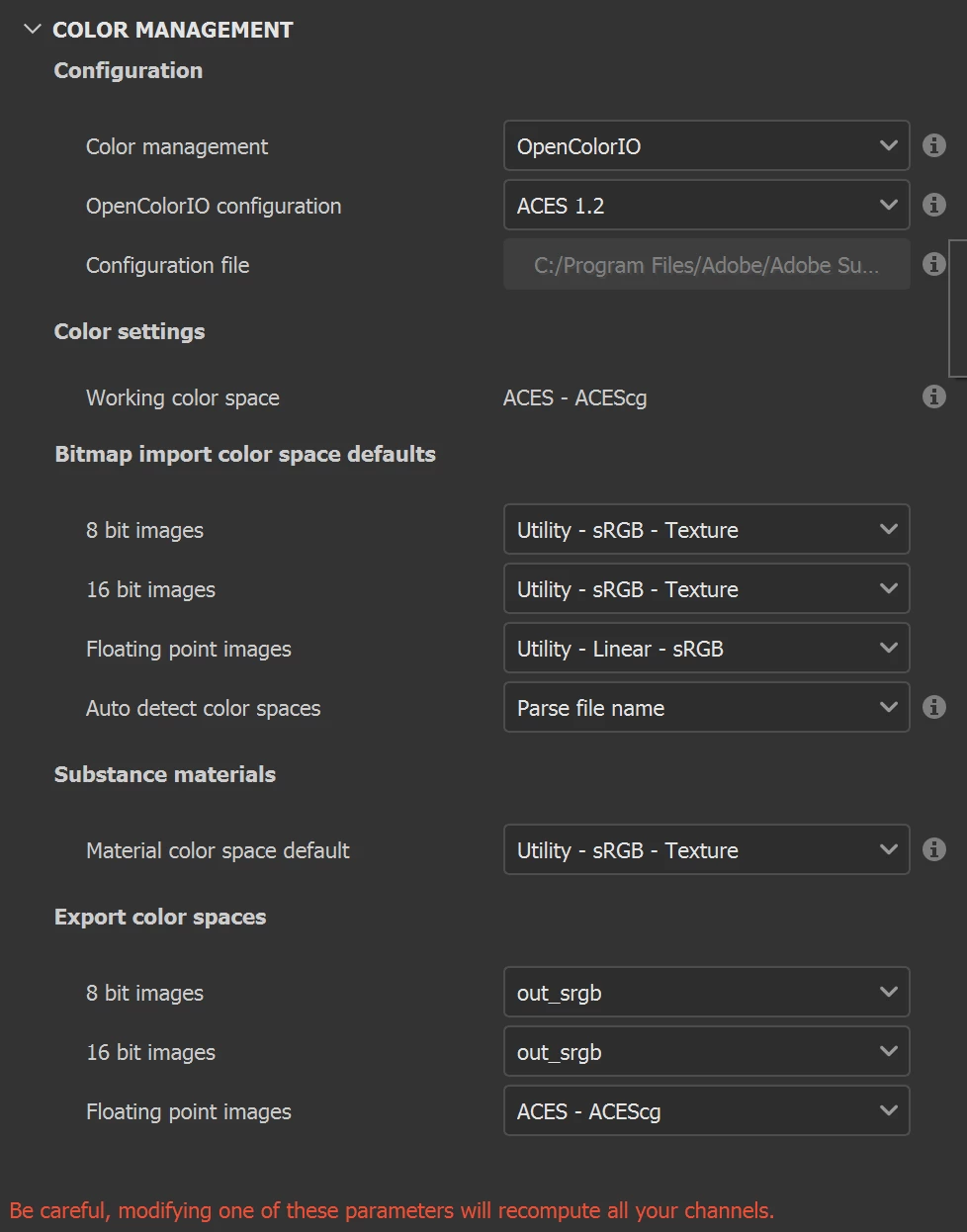Open Floating point images import dropdown
The width and height of the screenshot is (967, 1232).
point(706,649)
